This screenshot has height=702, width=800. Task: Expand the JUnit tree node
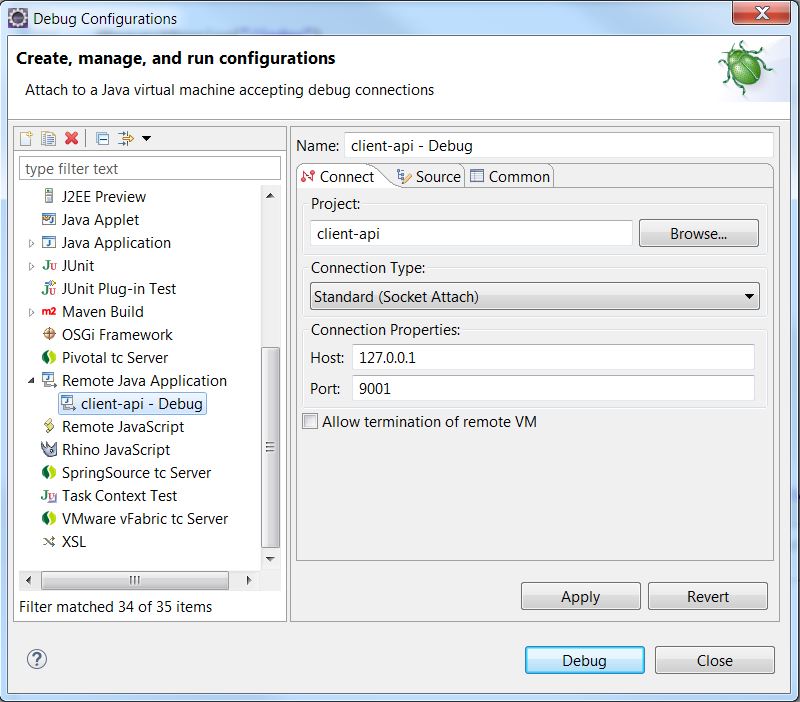(31, 266)
